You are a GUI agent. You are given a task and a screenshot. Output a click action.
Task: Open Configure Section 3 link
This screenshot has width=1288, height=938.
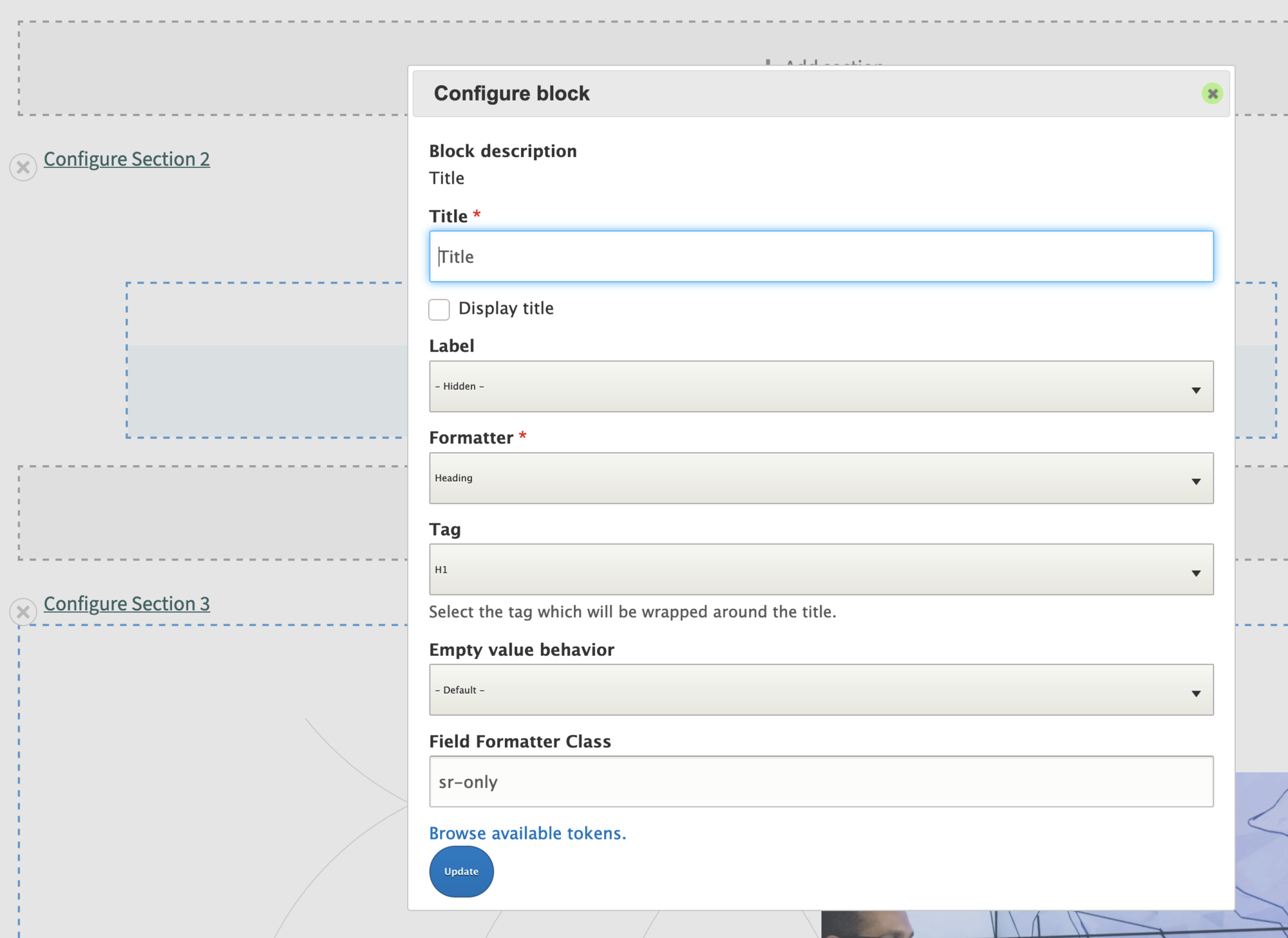pyautogui.click(x=127, y=604)
